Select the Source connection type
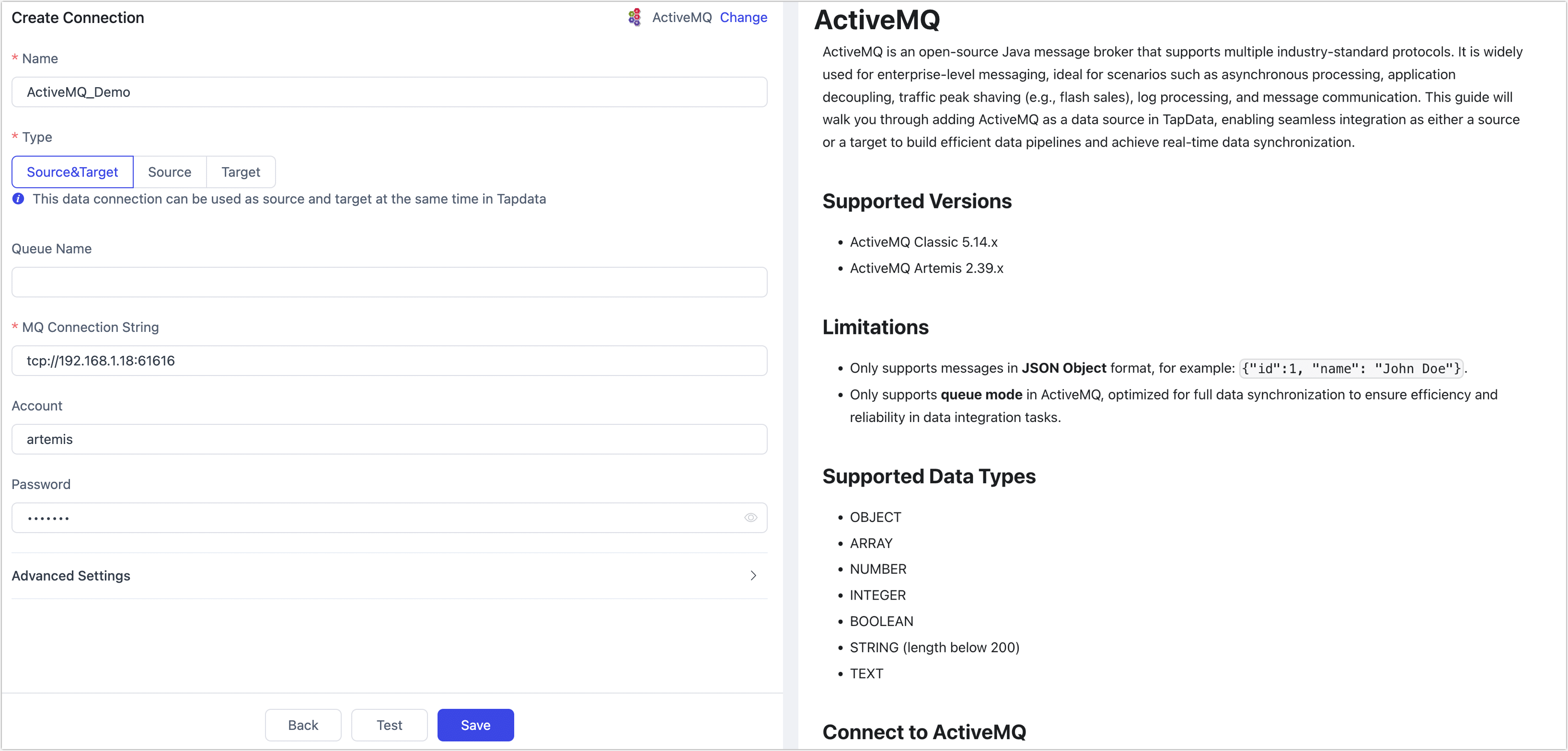Screen dimensions: 1568x751 (169, 171)
